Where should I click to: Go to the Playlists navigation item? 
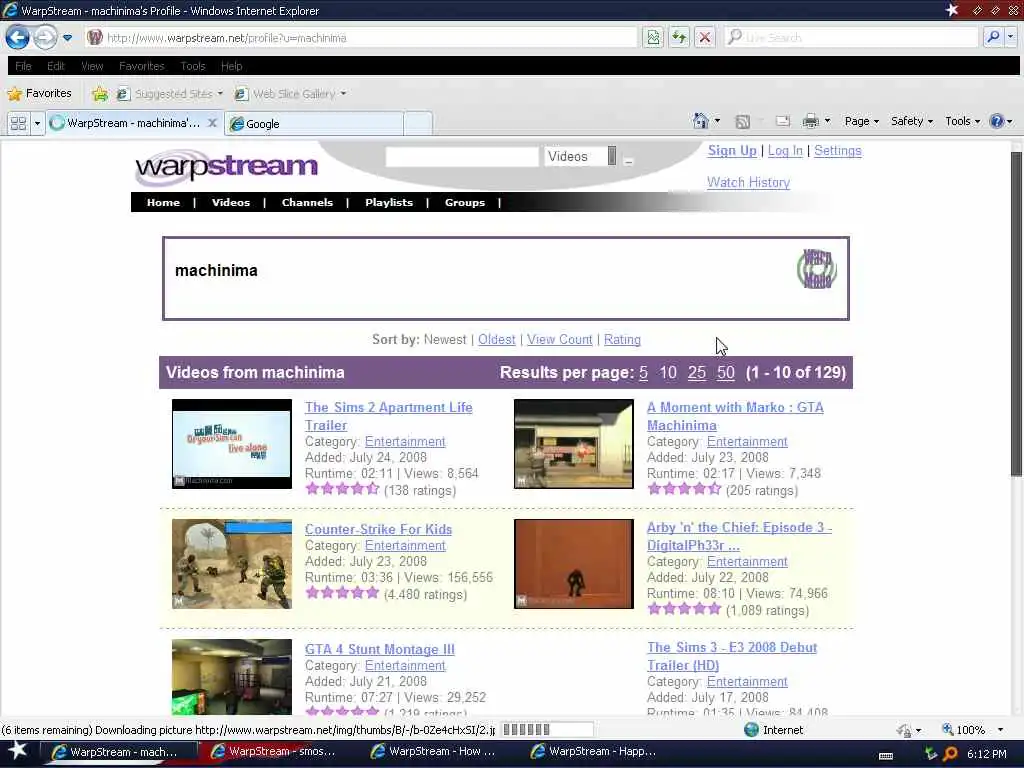(389, 202)
